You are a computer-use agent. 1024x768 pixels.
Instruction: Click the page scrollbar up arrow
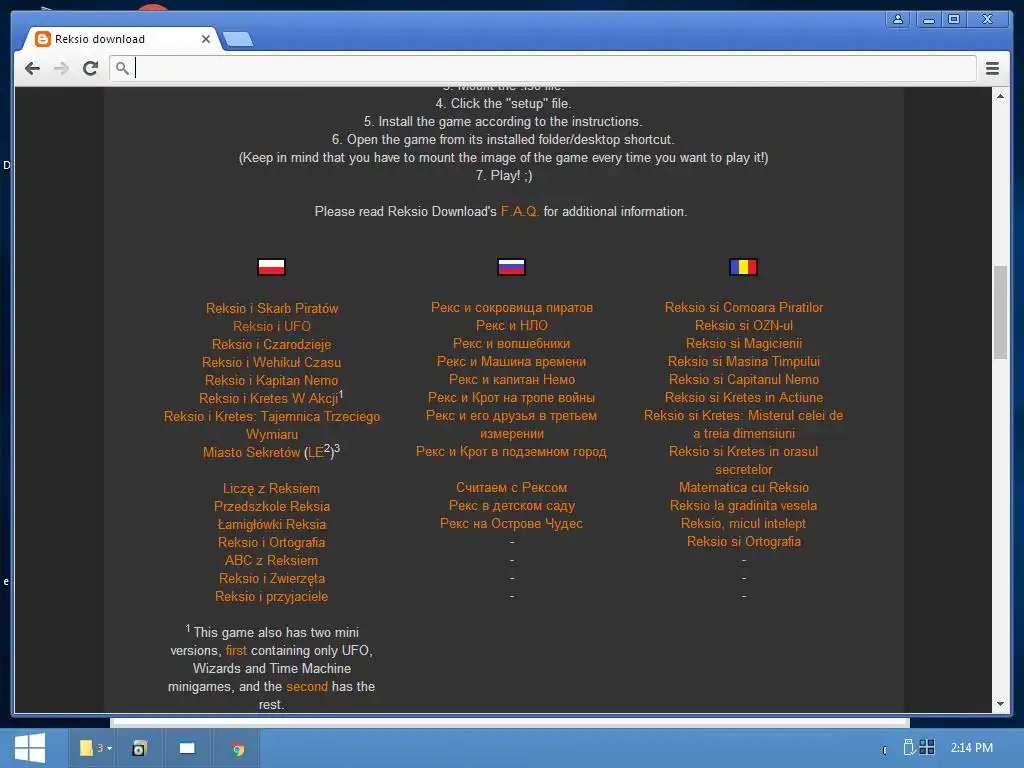point(1000,96)
